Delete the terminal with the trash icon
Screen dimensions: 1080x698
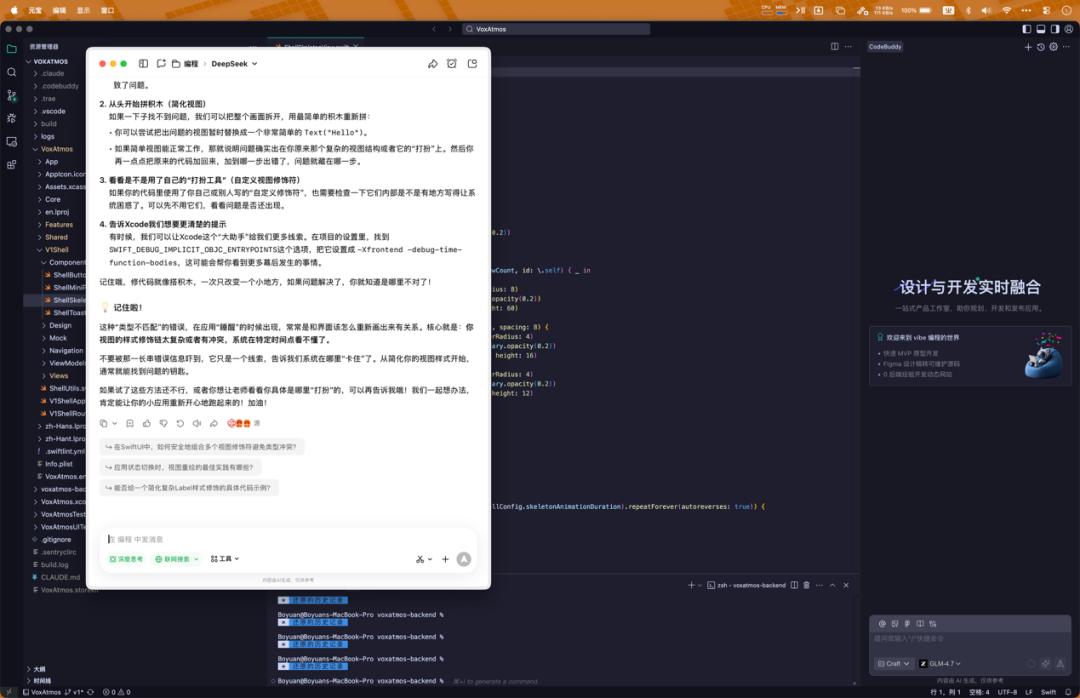coord(806,585)
